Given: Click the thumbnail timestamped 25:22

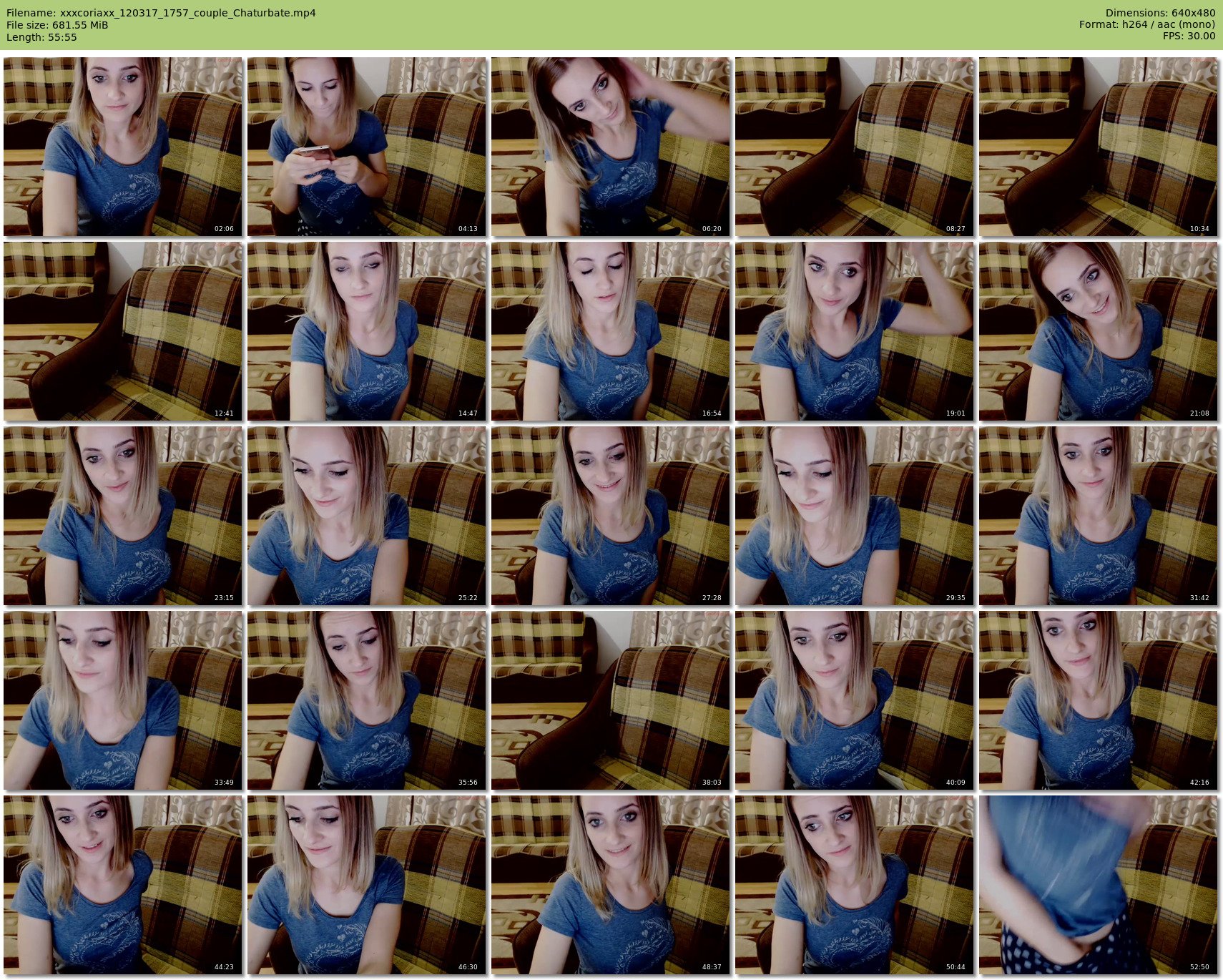Looking at the screenshot, I should pyautogui.click(x=366, y=516).
